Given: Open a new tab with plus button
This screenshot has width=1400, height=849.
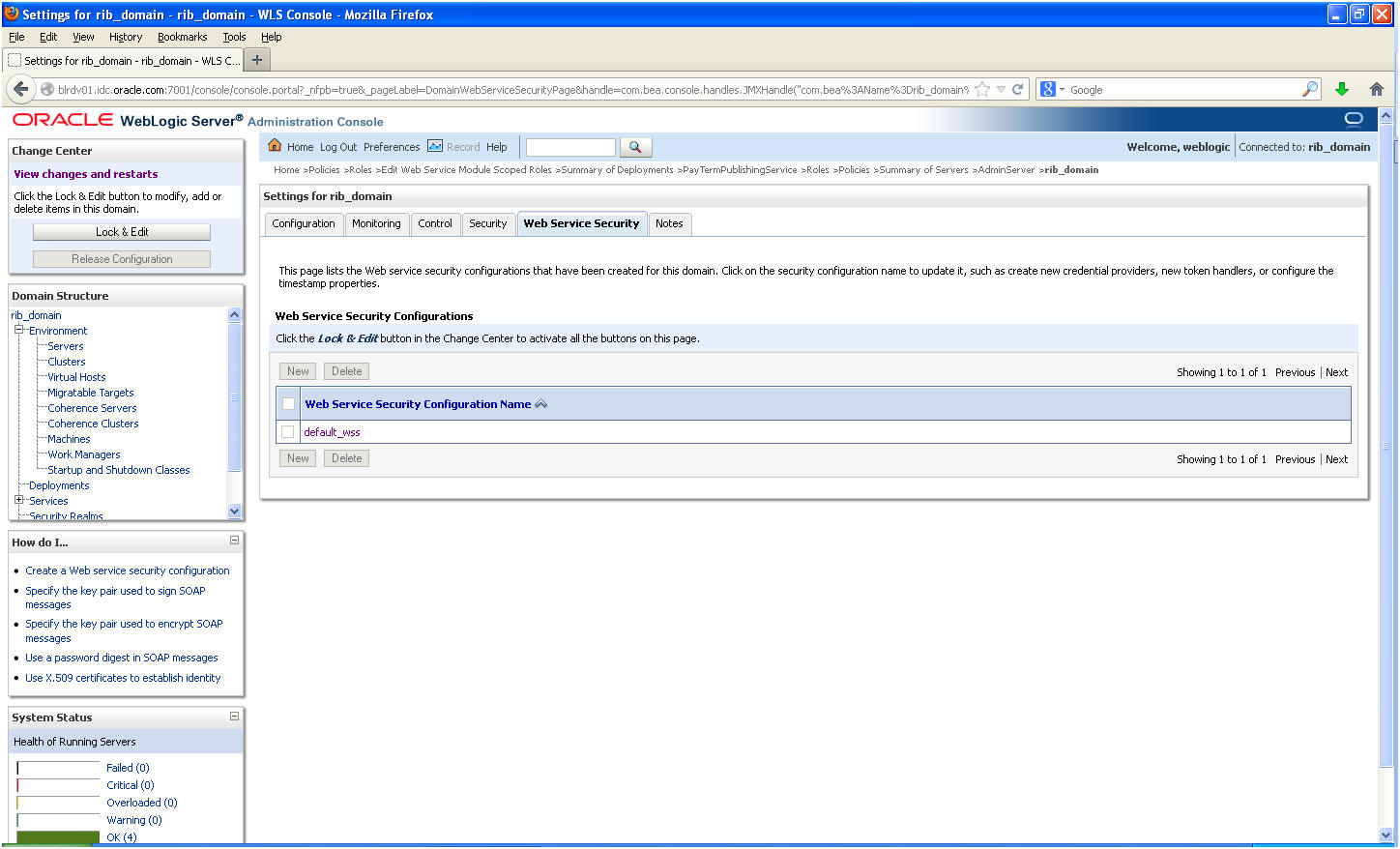Looking at the screenshot, I should tap(257, 60).
